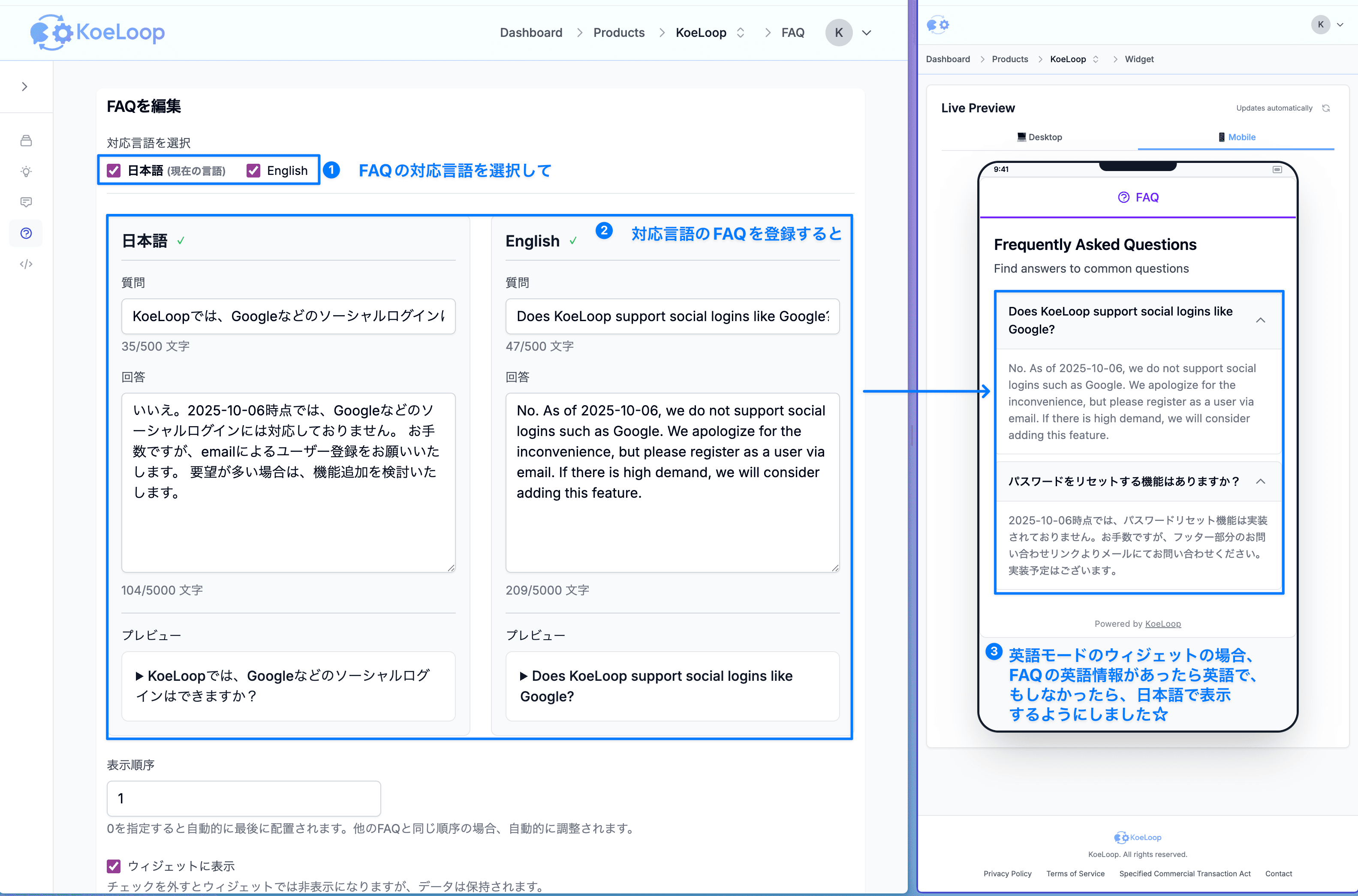The image size is (1358, 896).
Task: Expand the sidebar with the arrow icon
Action: pyautogui.click(x=24, y=86)
